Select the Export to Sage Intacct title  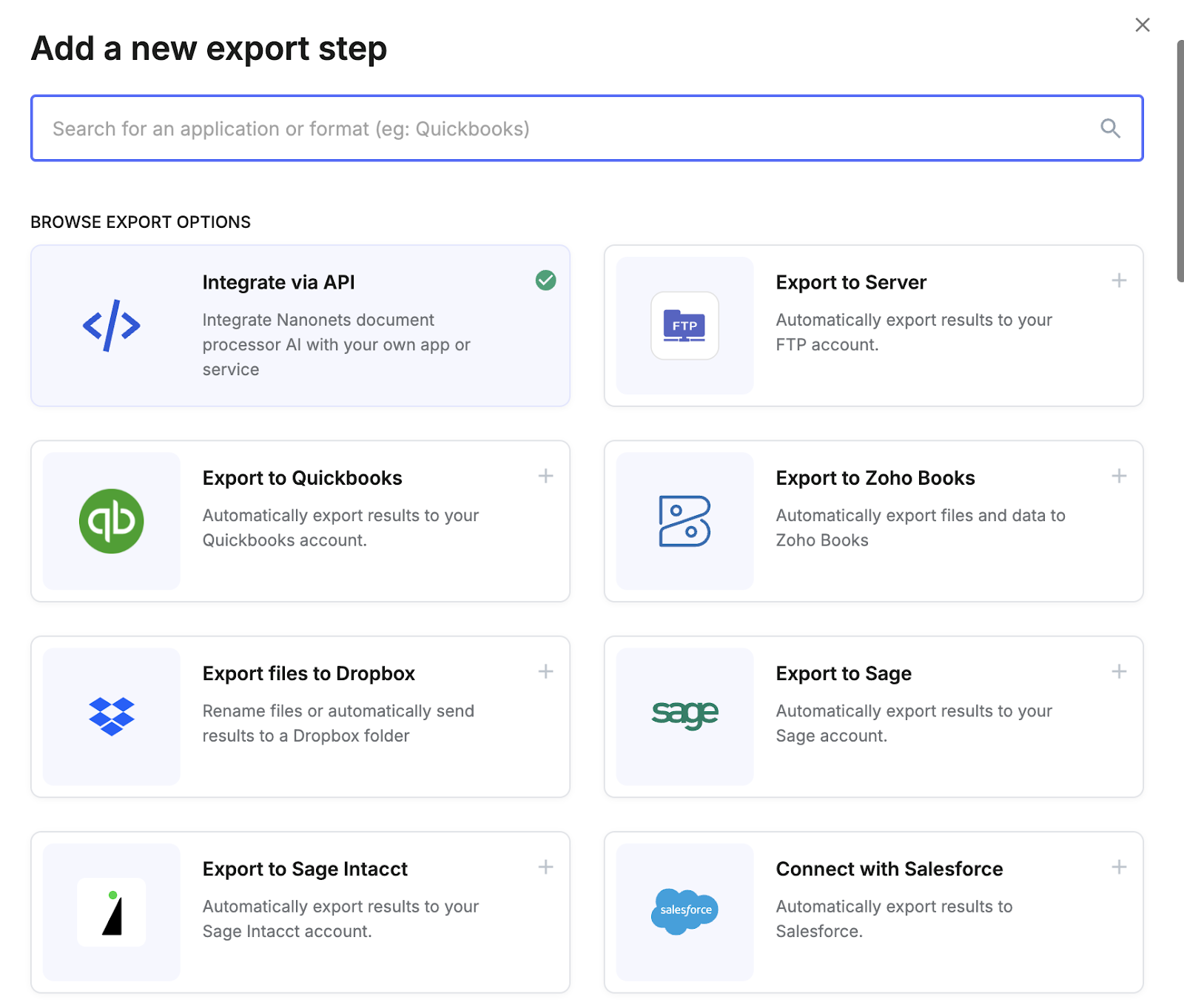(305, 869)
